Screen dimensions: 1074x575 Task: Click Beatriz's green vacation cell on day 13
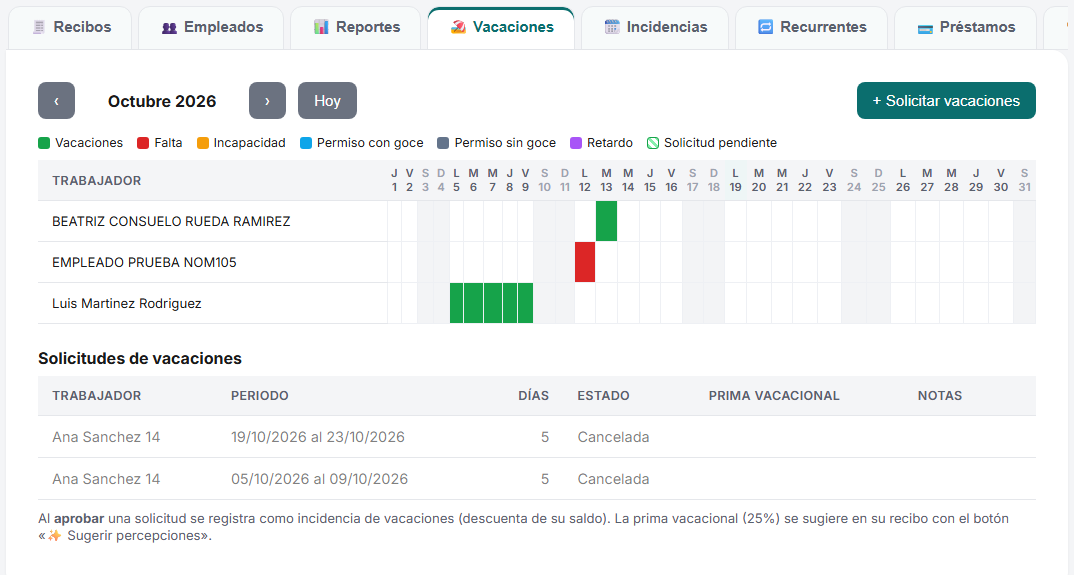tap(606, 221)
